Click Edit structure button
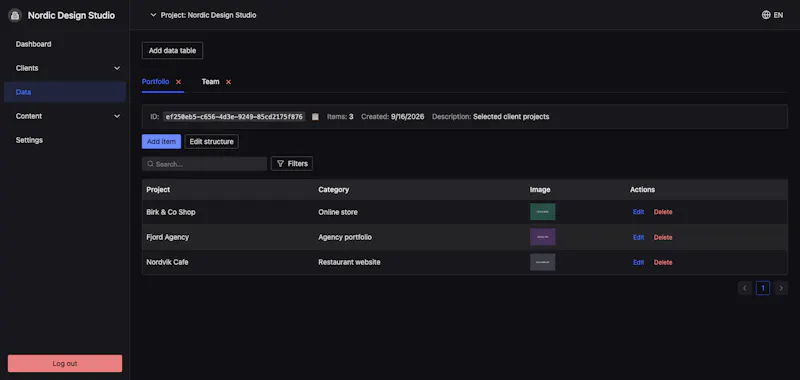This screenshot has width=800, height=380. coord(211,142)
